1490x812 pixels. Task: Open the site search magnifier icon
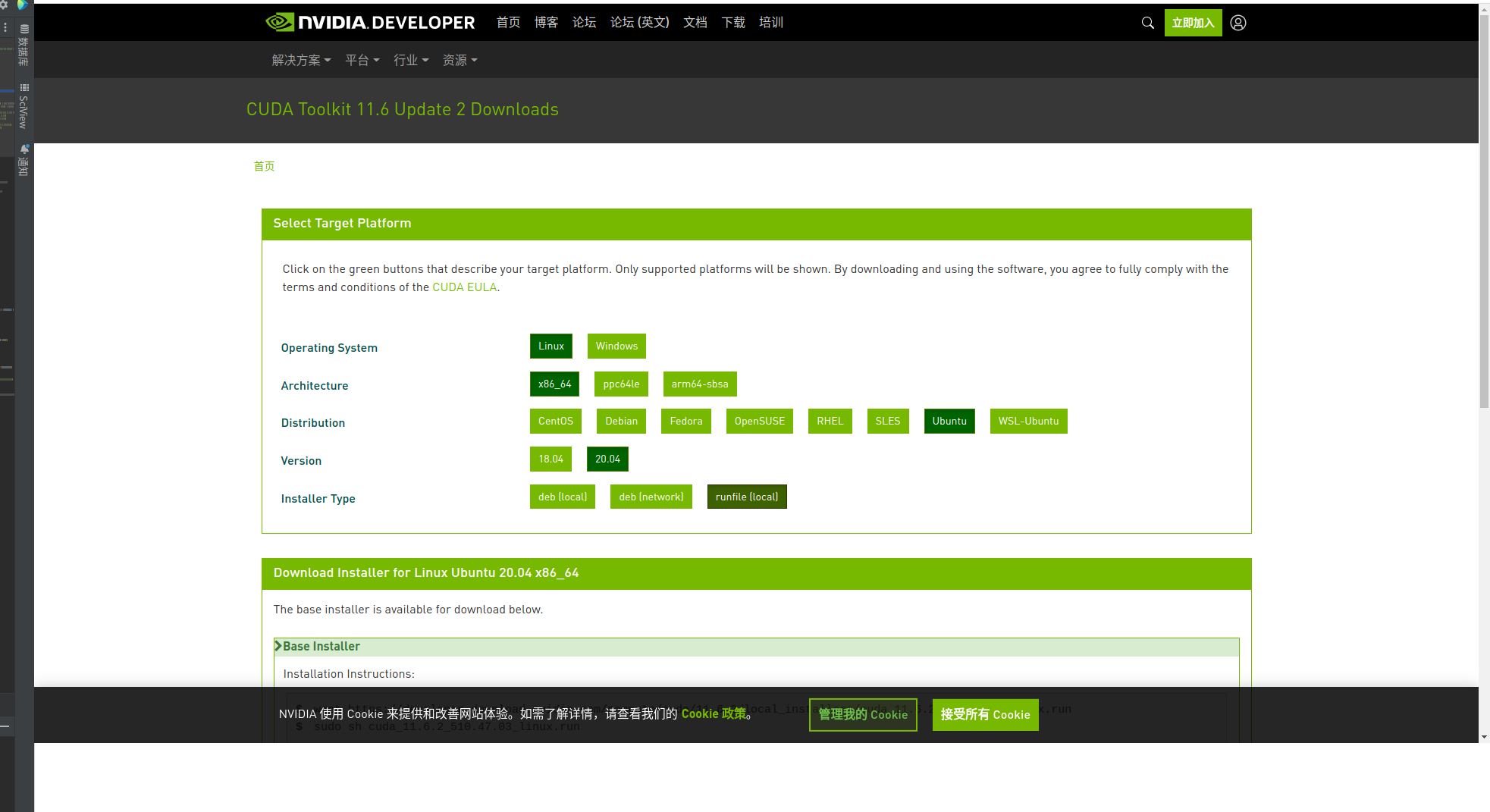1147,23
